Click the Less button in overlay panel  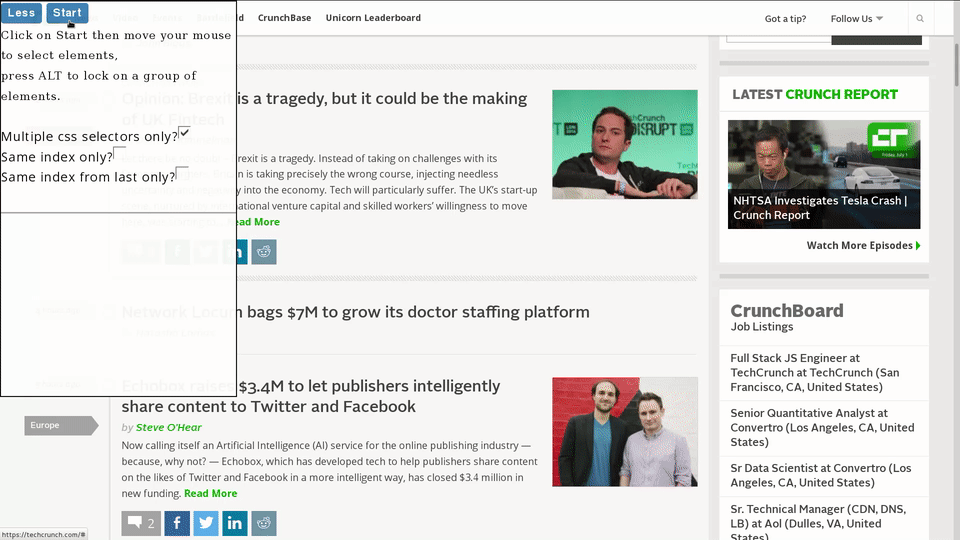click(x=21, y=12)
